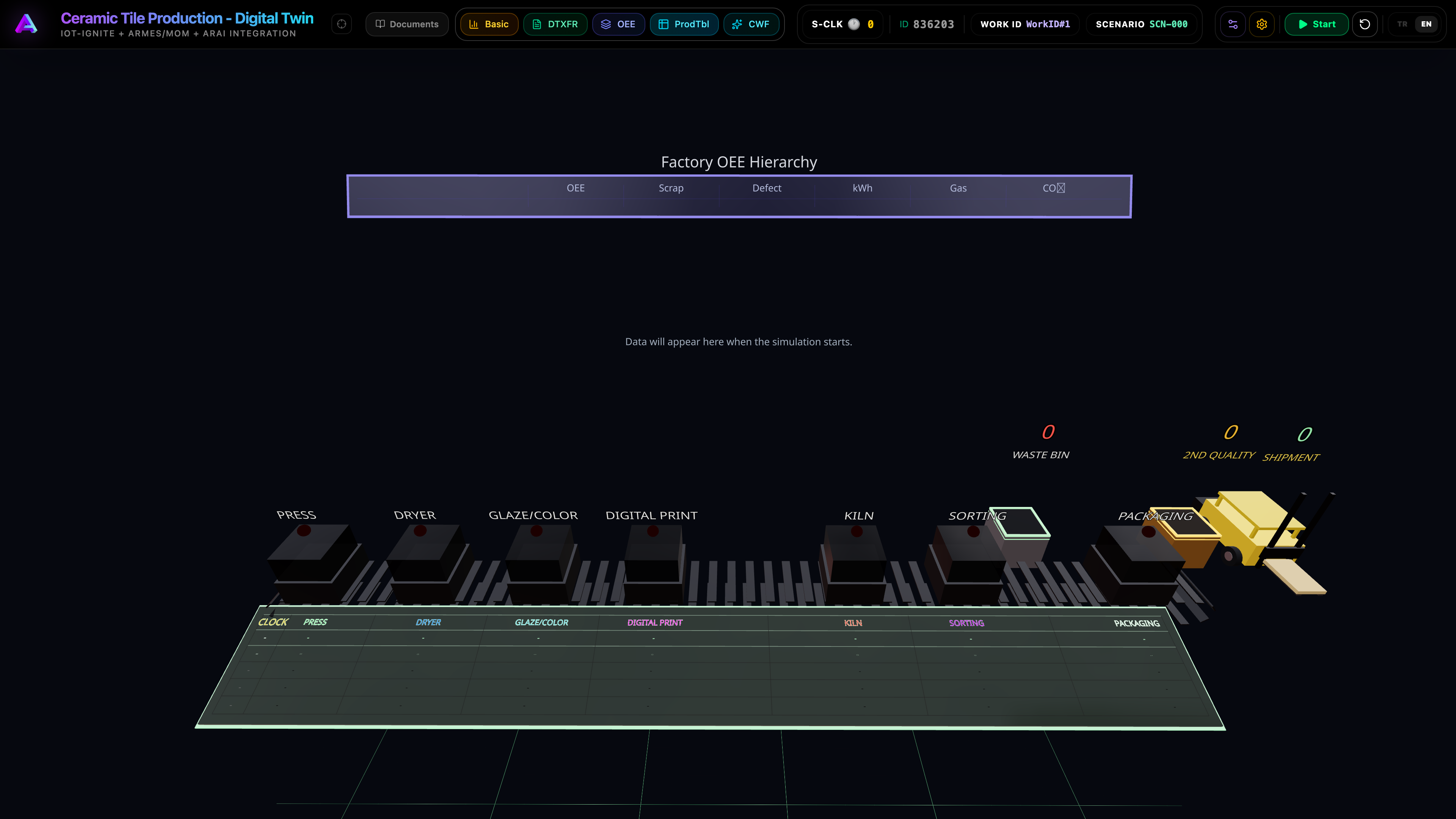Open the CWF tab
The height and width of the screenshot is (819, 1456).
[751, 24]
